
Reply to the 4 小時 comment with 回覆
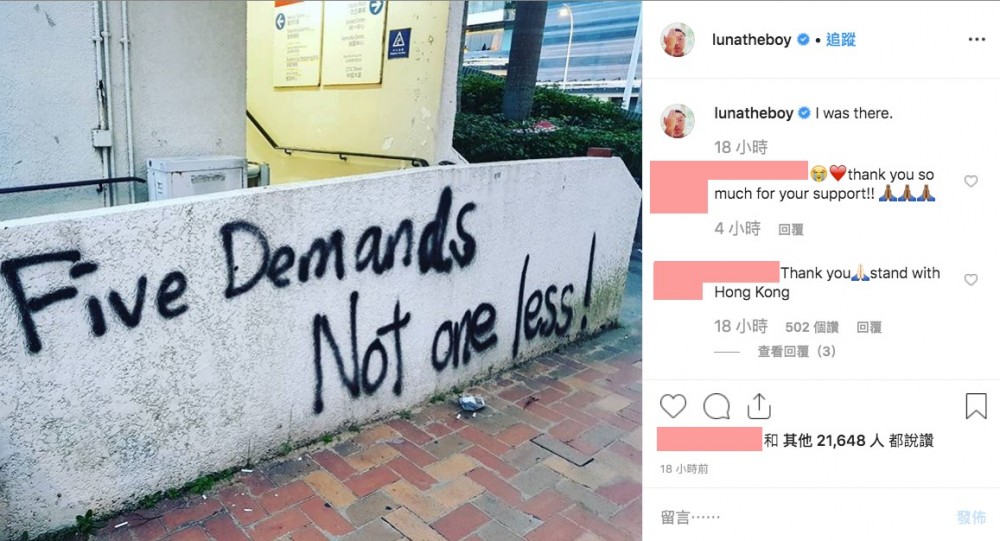(x=791, y=230)
